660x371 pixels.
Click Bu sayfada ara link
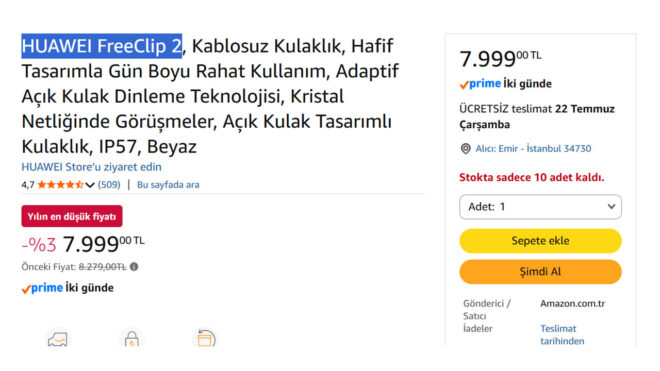click(x=168, y=184)
